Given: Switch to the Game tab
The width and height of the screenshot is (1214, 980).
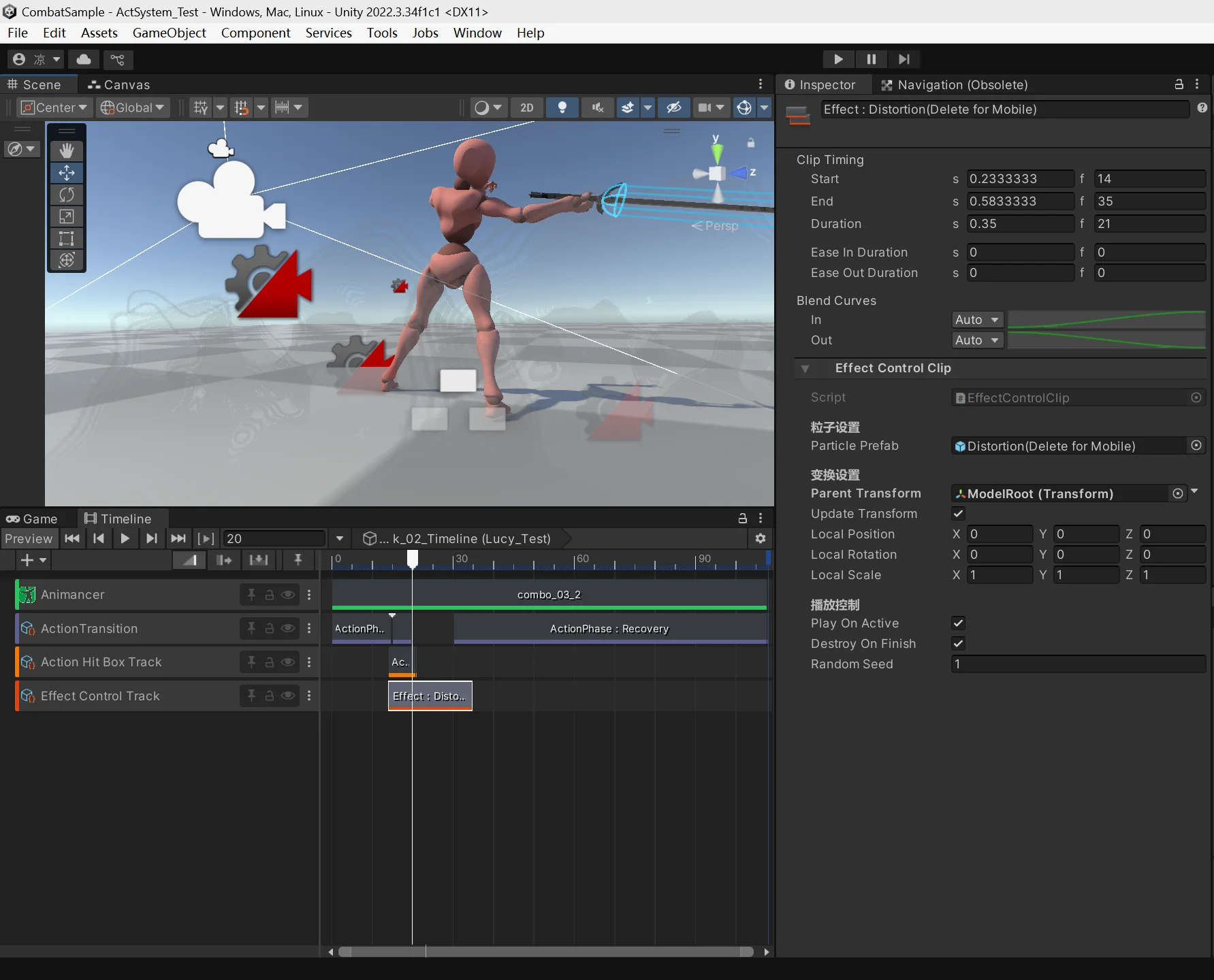Looking at the screenshot, I should [32, 519].
